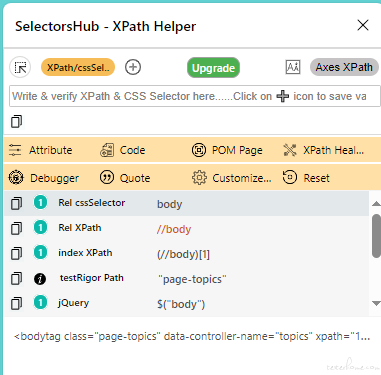The height and width of the screenshot is (375, 381).
Task: Click the plus circle add icon
Action: pos(133,67)
